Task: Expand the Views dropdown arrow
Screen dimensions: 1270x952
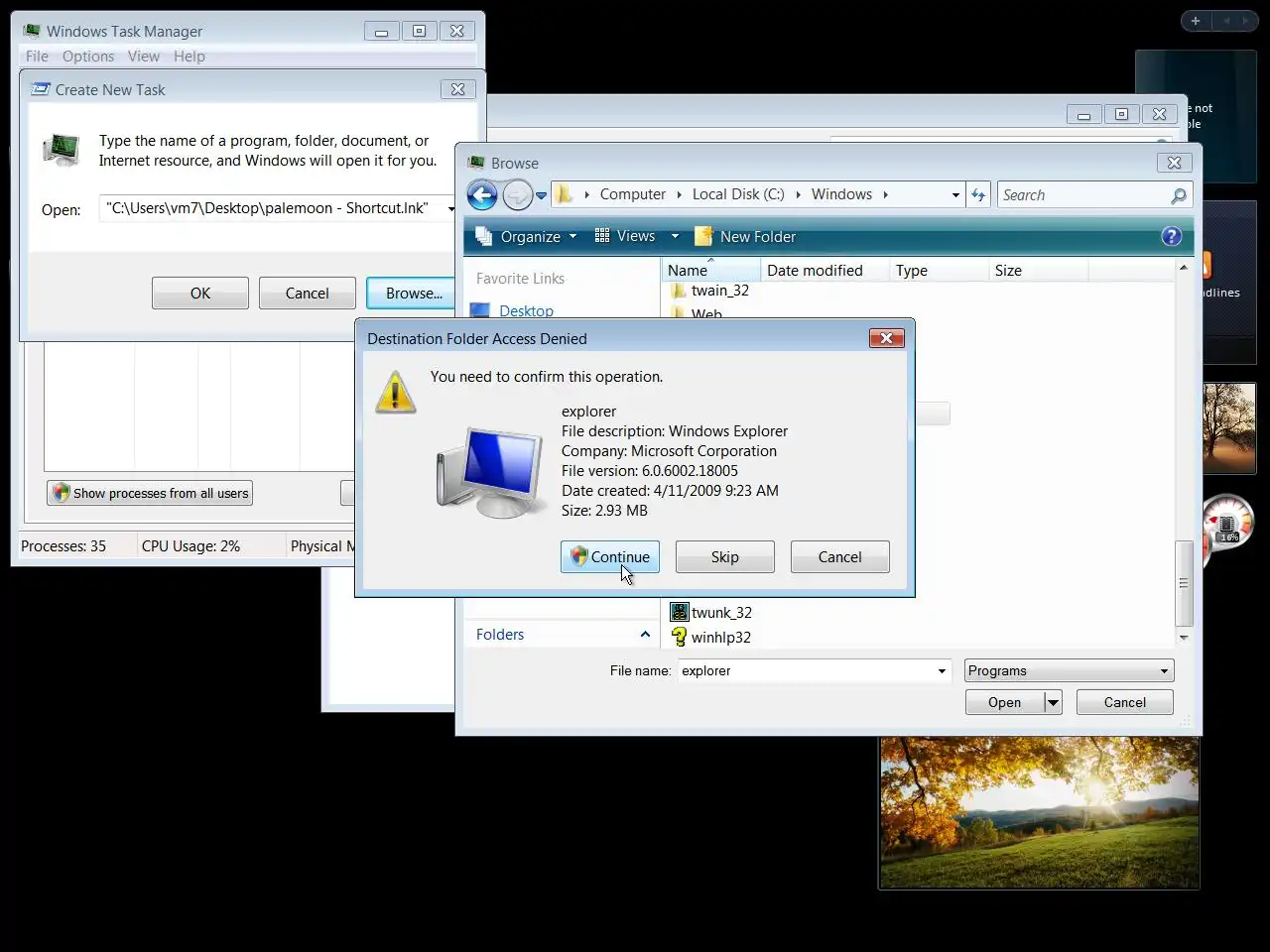Action: [675, 236]
